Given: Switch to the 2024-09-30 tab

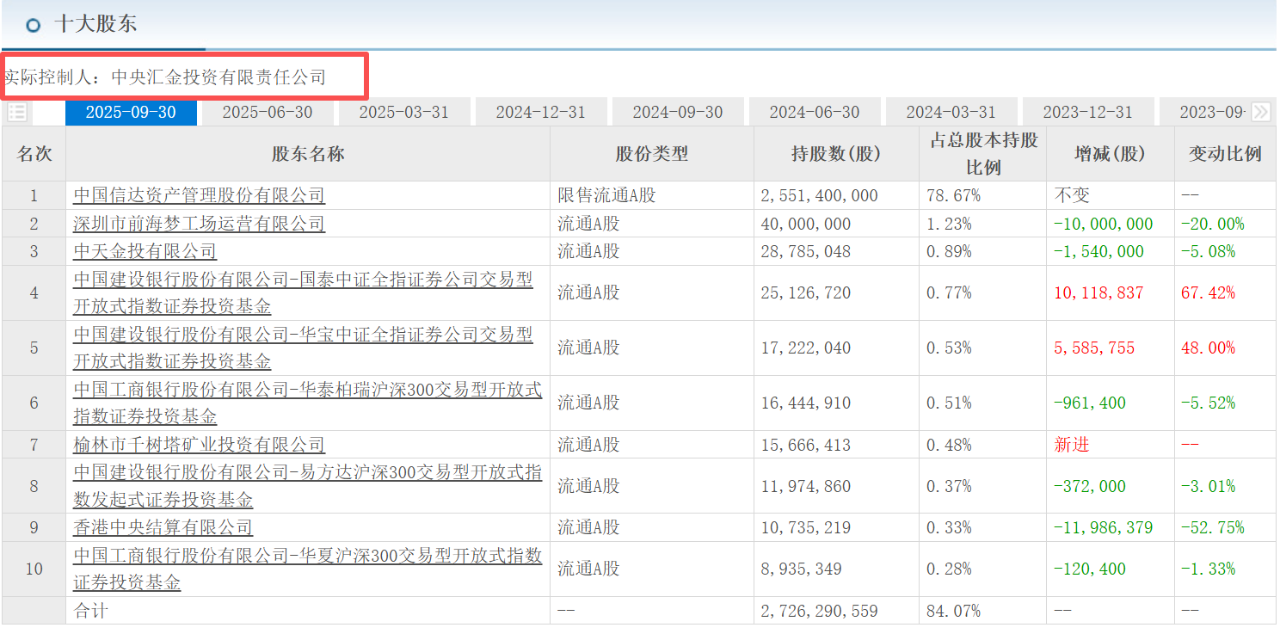Looking at the screenshot, I should 677,112.
